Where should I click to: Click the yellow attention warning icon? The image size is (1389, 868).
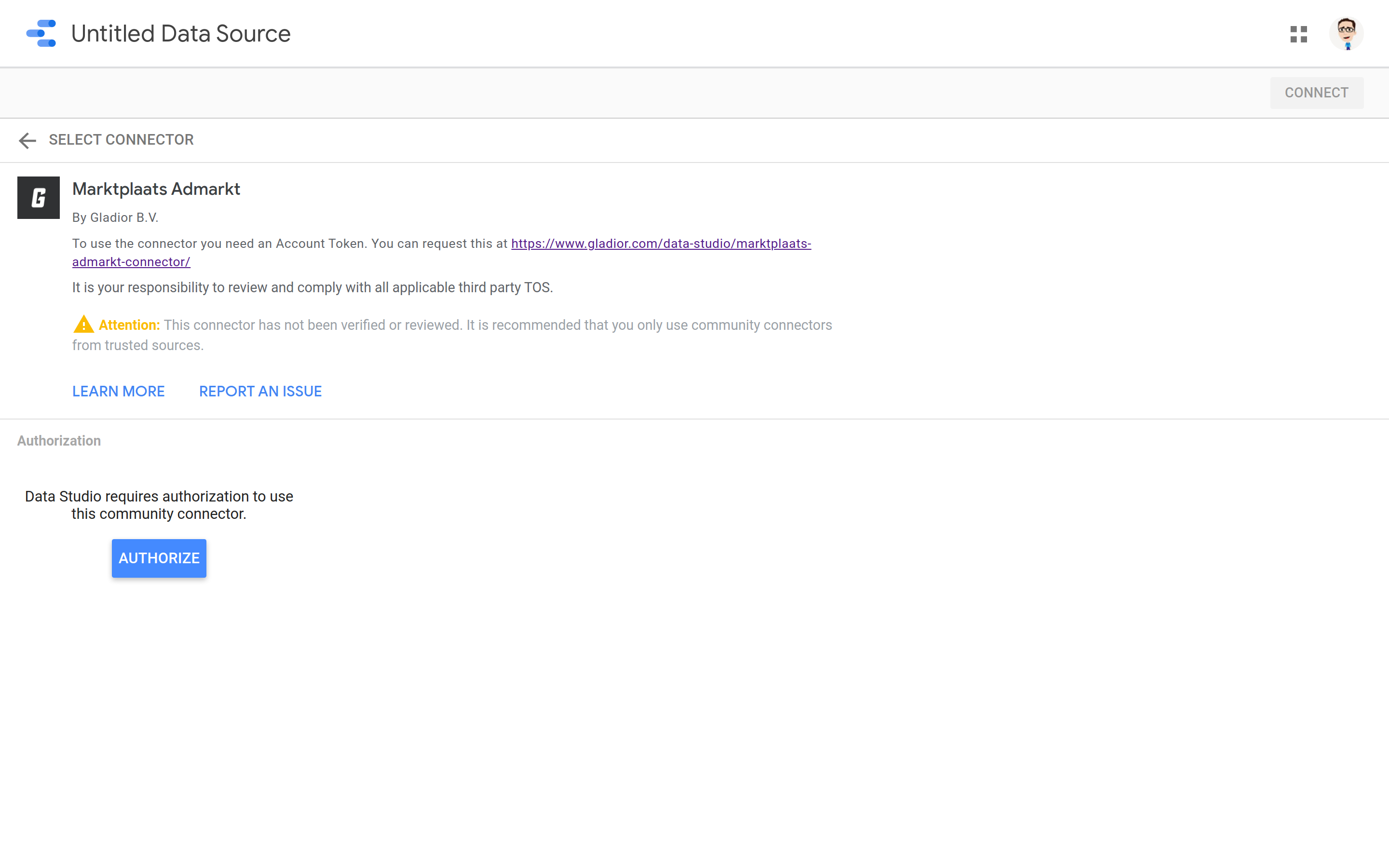[x=83, y=325]
